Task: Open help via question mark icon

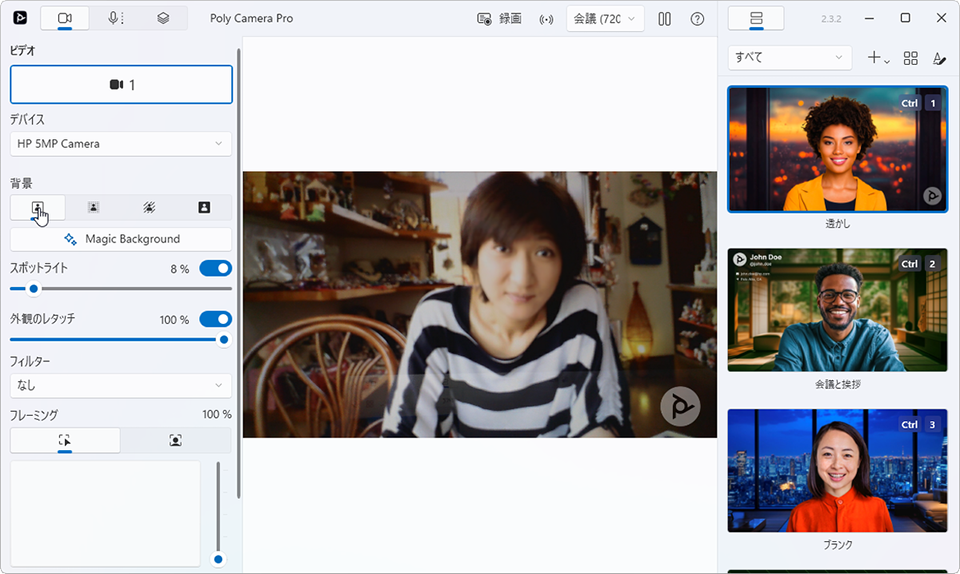Action: (x=697, y=19)
